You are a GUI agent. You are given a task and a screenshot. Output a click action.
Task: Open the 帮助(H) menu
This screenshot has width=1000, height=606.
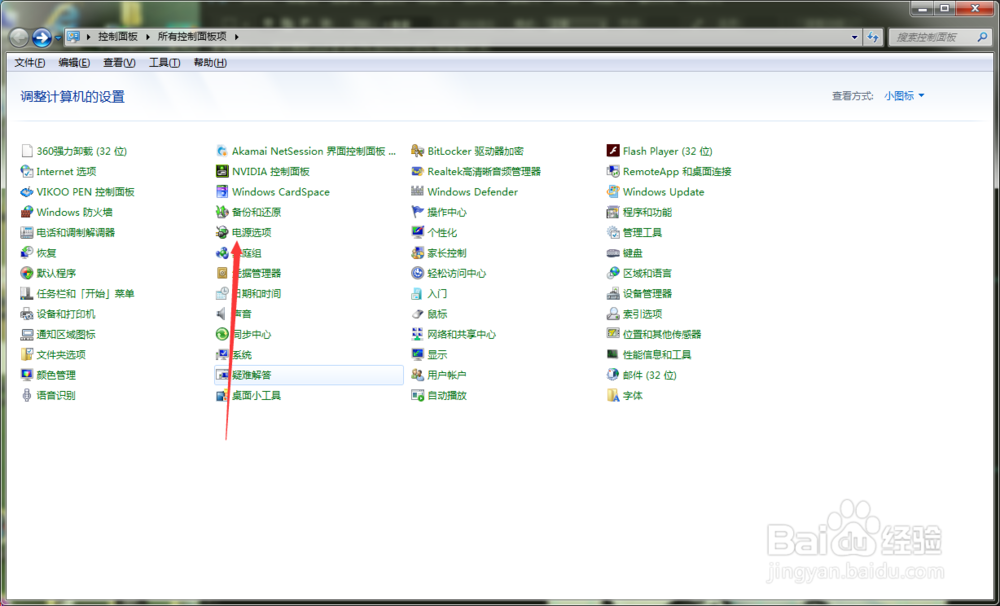click(x=210, y=63)
